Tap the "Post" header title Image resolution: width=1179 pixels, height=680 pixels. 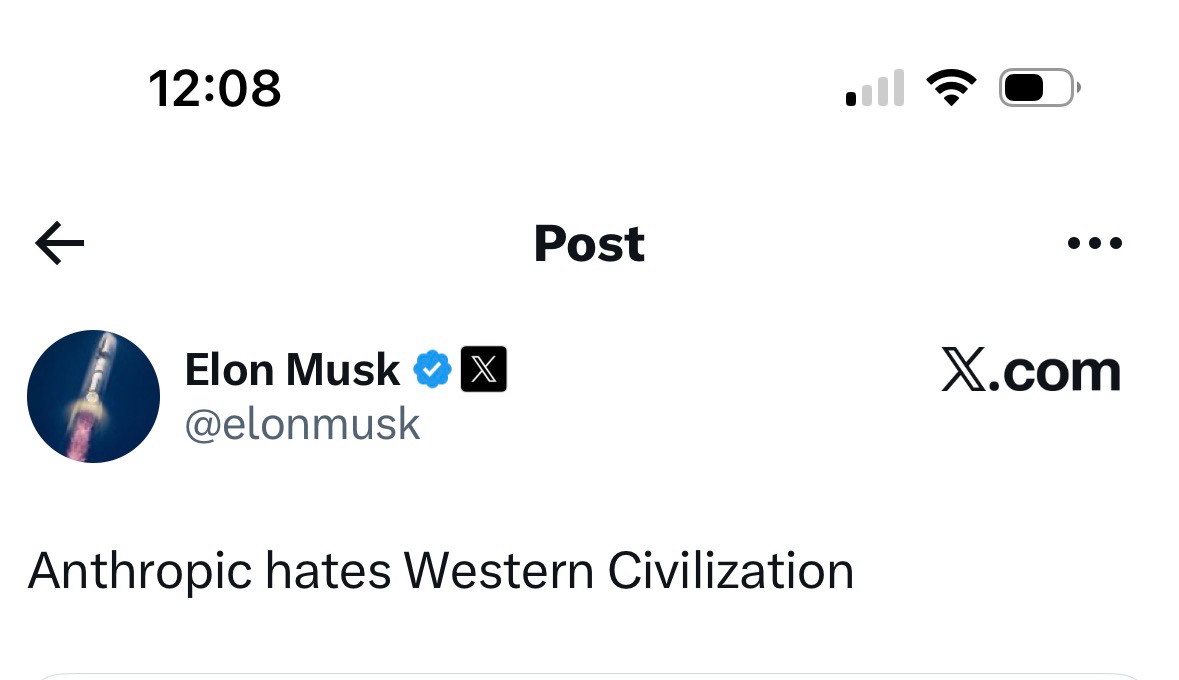pos(589,244)
